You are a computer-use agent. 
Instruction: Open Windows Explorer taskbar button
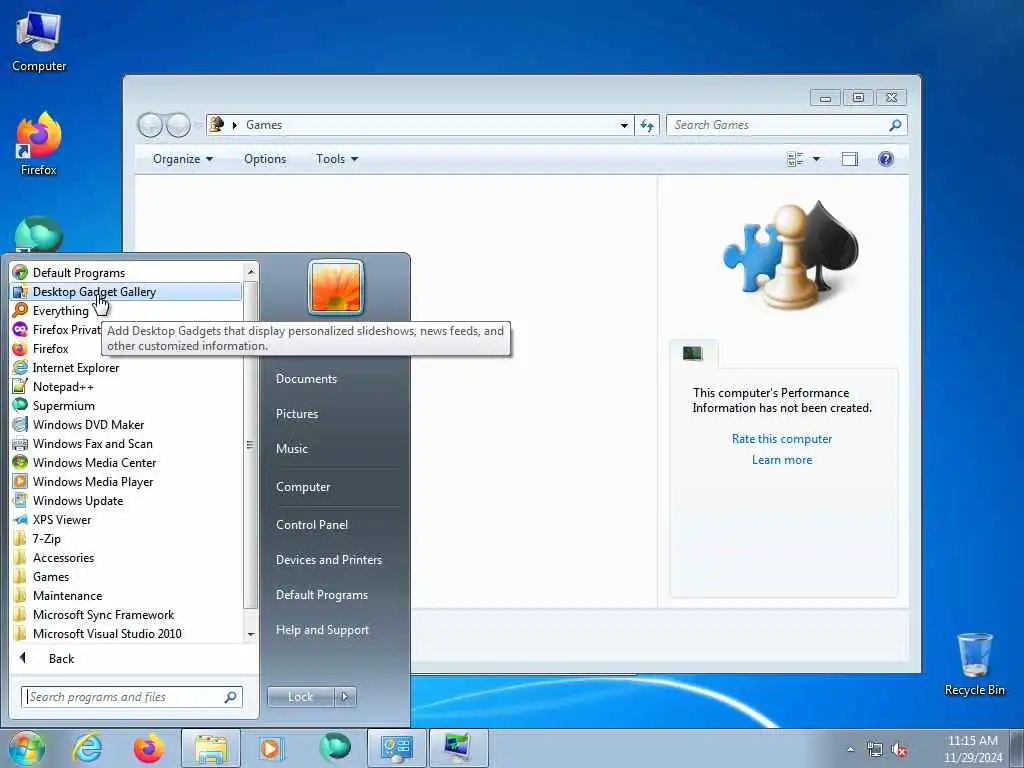point(210,748)
